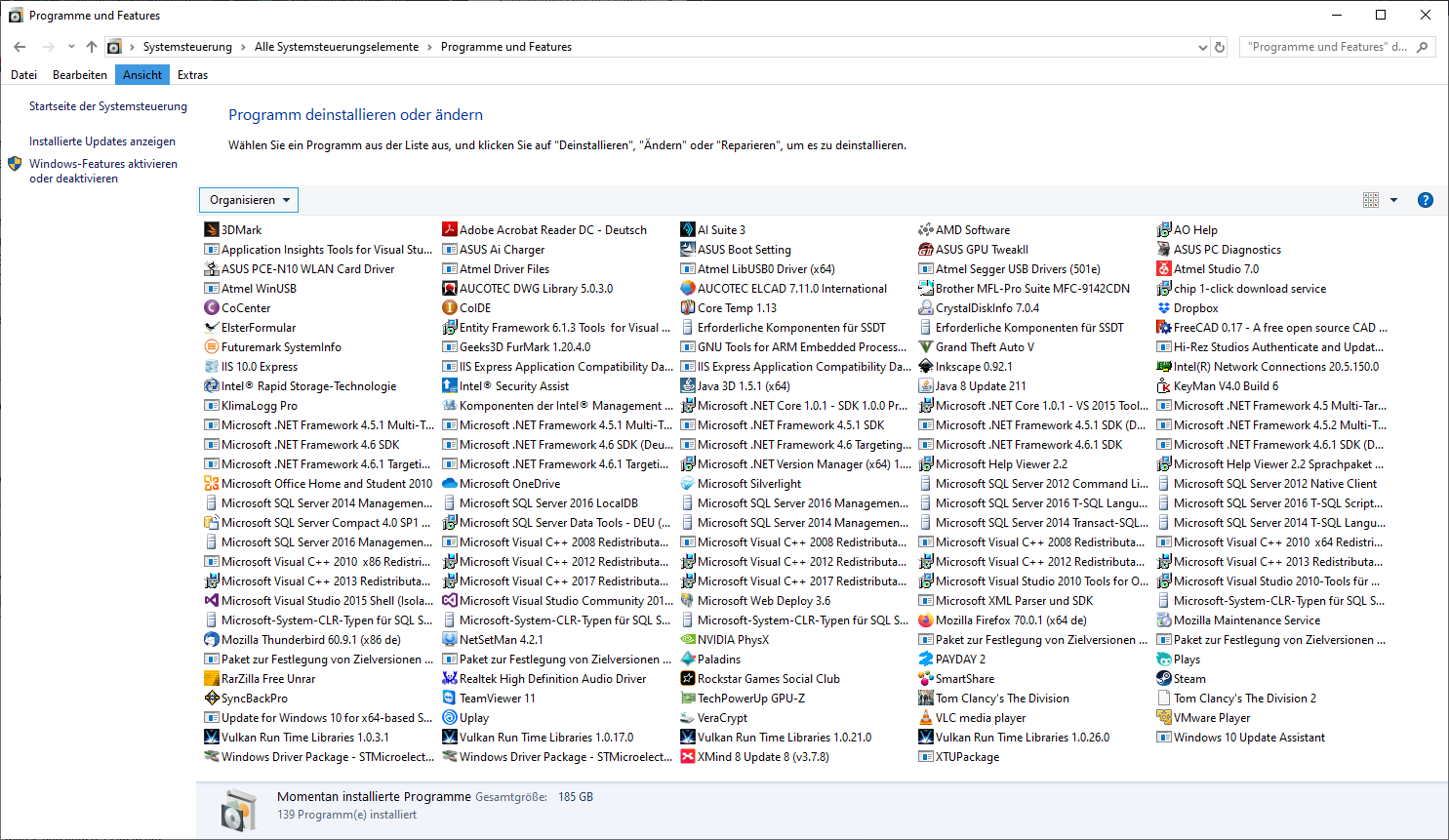Click the Uplay program icon

pyautogui.click(x=449, y=718)
